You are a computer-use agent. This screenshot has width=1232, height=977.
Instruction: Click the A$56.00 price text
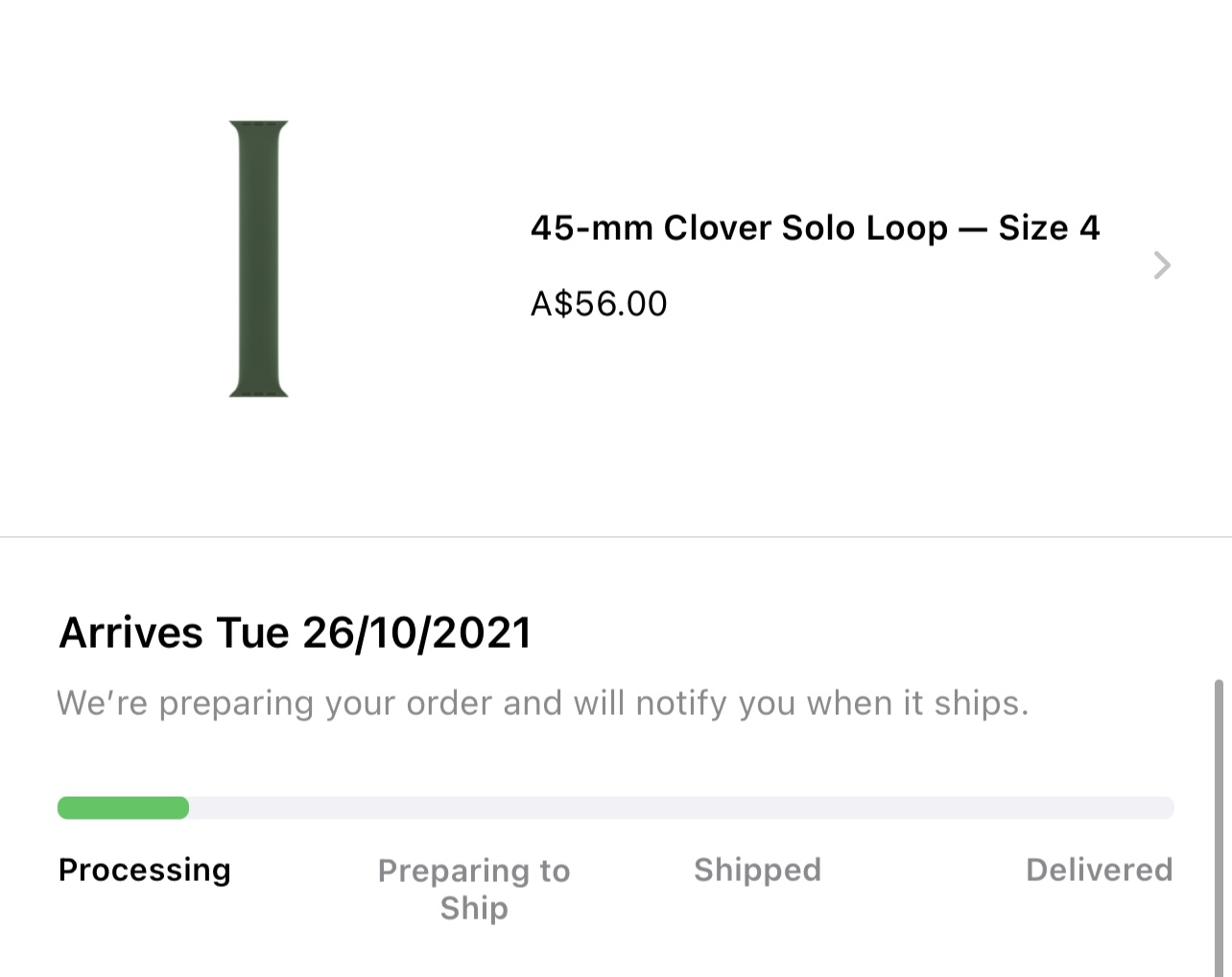tap(599, 304)
